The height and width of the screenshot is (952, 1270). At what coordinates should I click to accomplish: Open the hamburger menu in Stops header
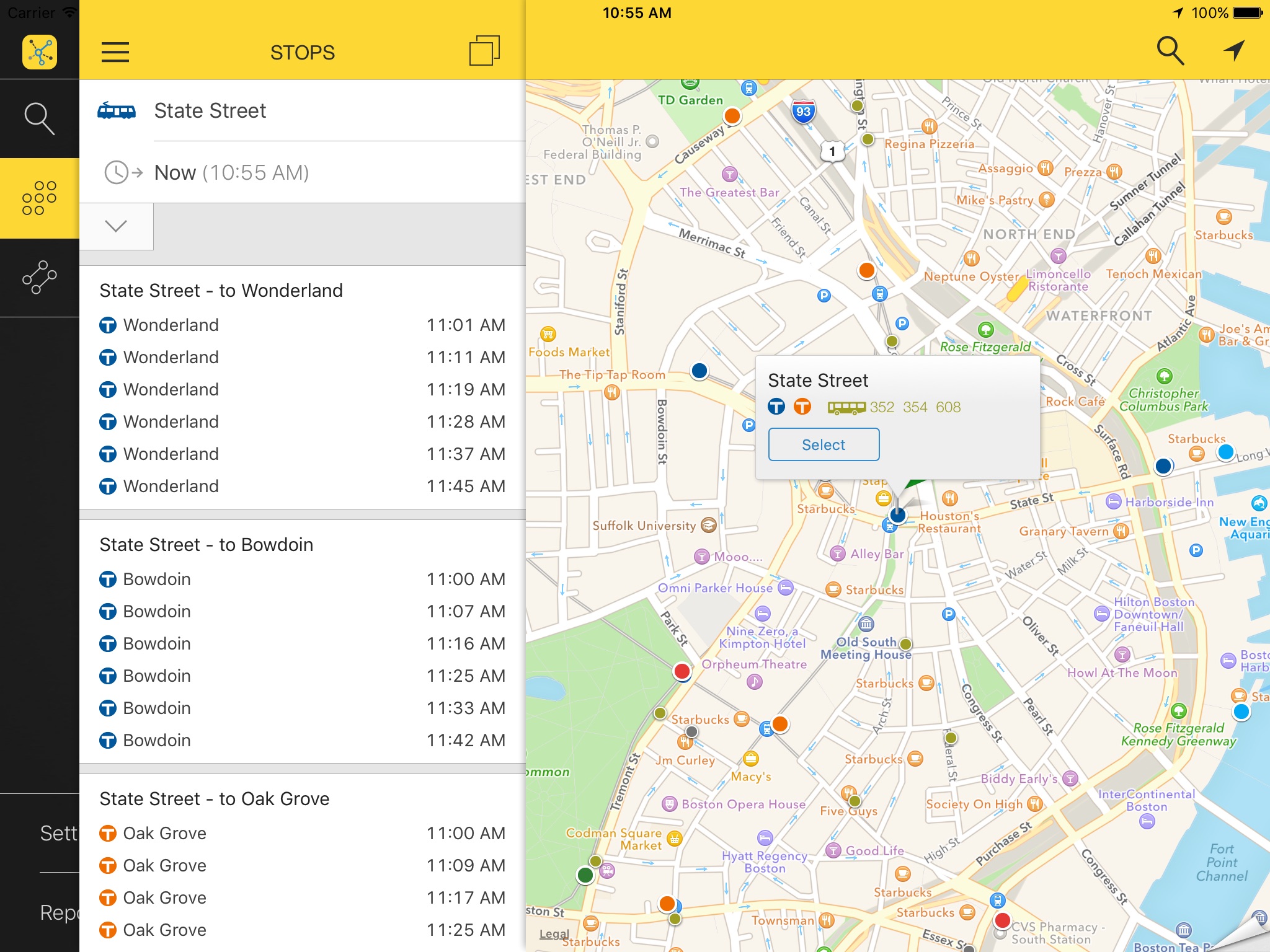[x=115, y=52]
